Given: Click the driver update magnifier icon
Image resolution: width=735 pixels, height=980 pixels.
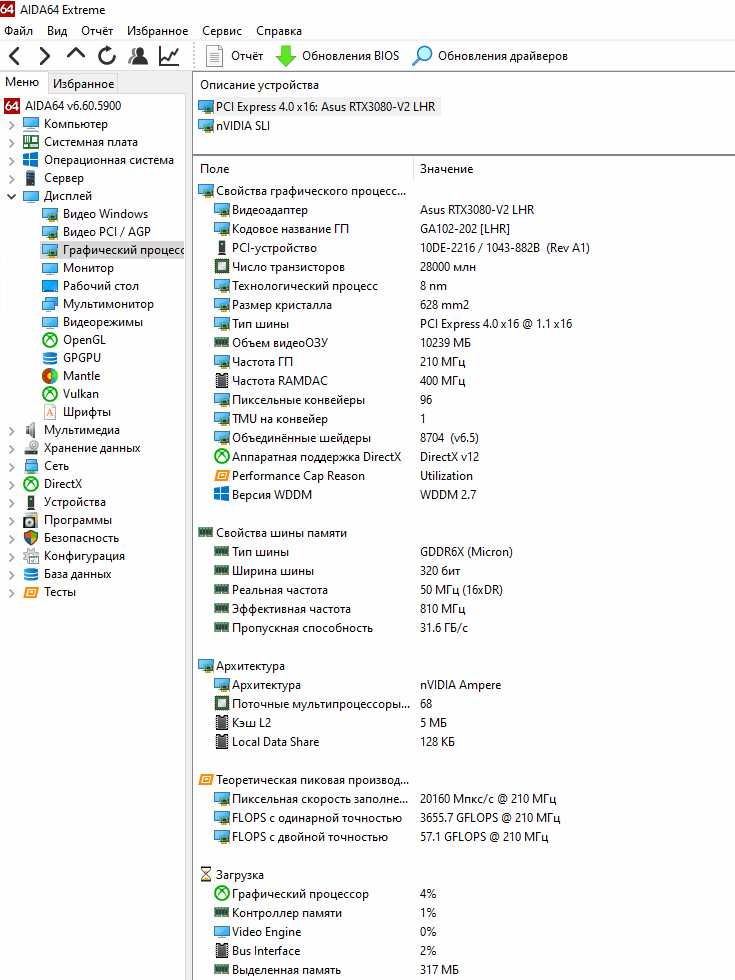Looking at the screenshot, I should pos(422,56).
